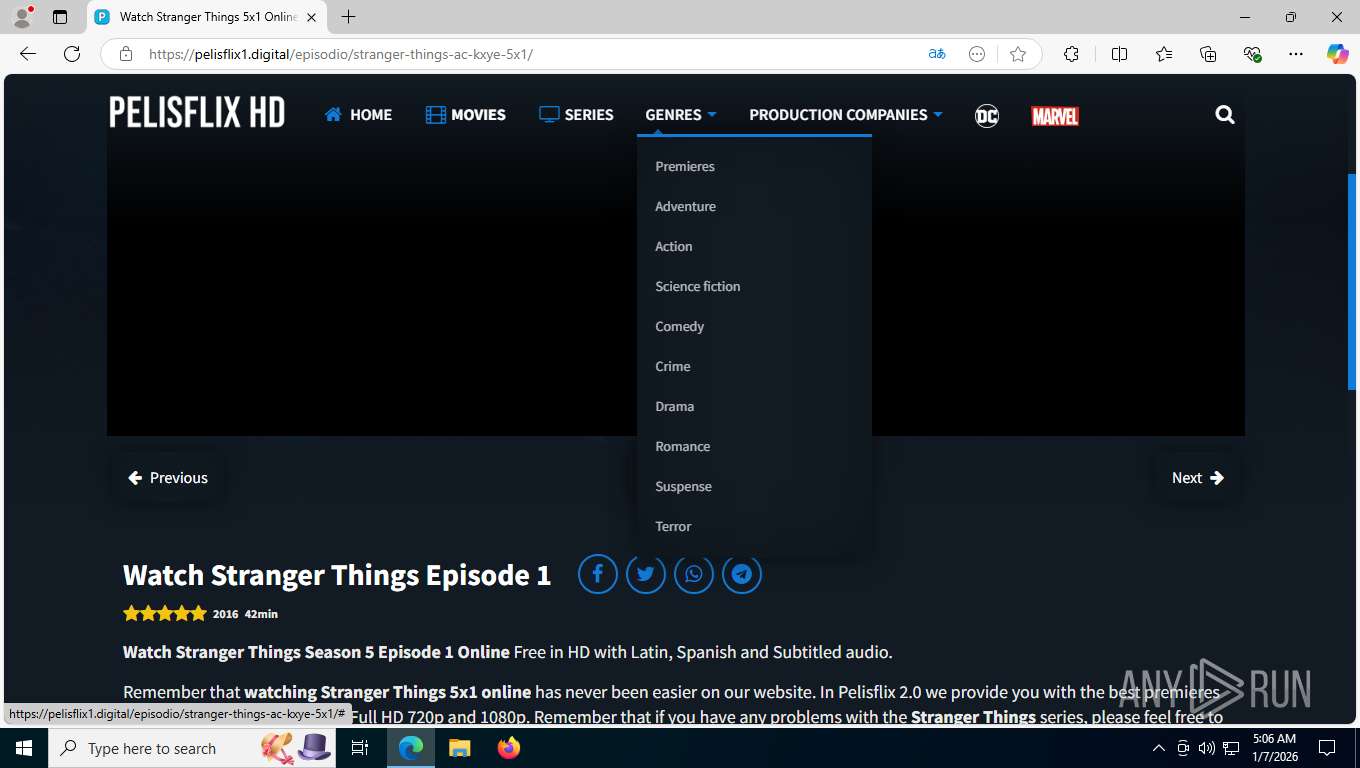This screenshot has width=1360, height=768.
Task: Open Firefox from the taskbar
Action: (x=509, y=748)
